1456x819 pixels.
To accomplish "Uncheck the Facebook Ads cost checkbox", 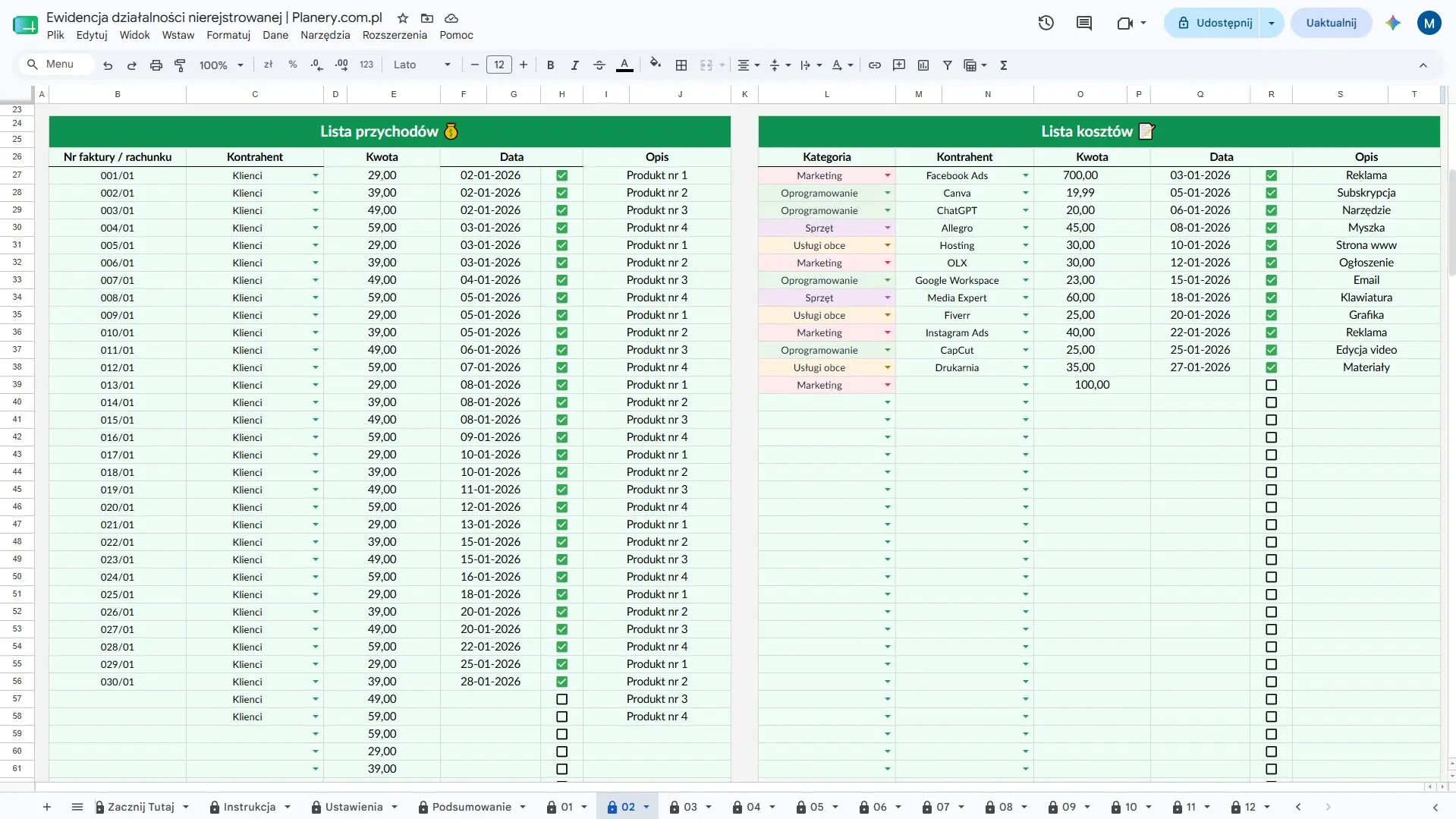I will [x=1272, y=175].
